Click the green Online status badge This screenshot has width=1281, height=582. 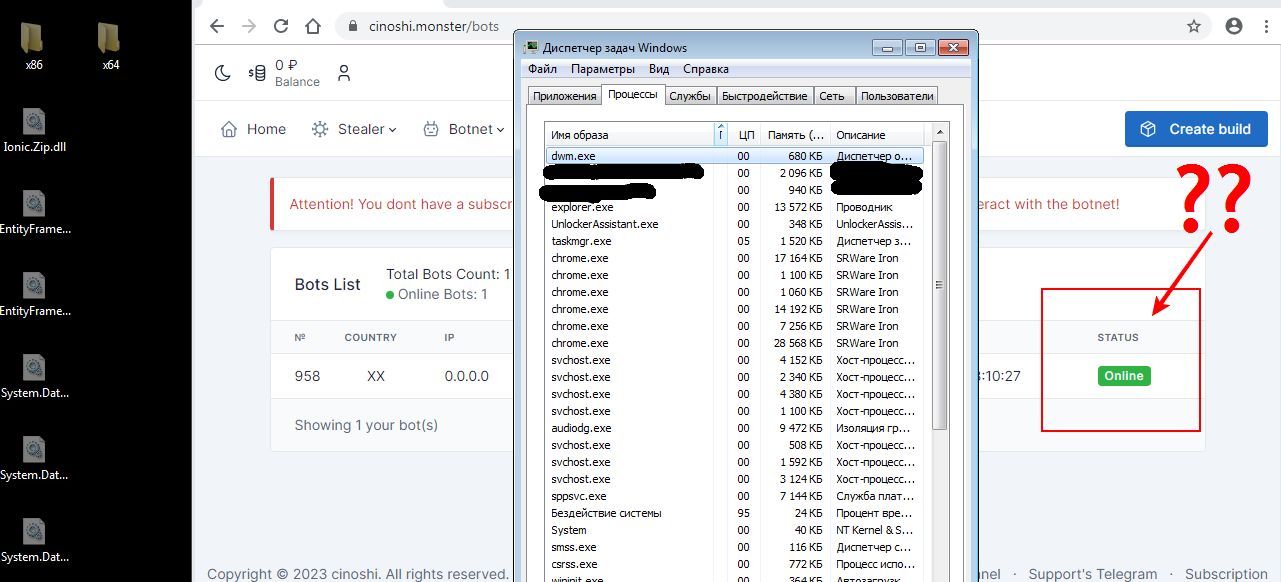[x=1124, y=376]
